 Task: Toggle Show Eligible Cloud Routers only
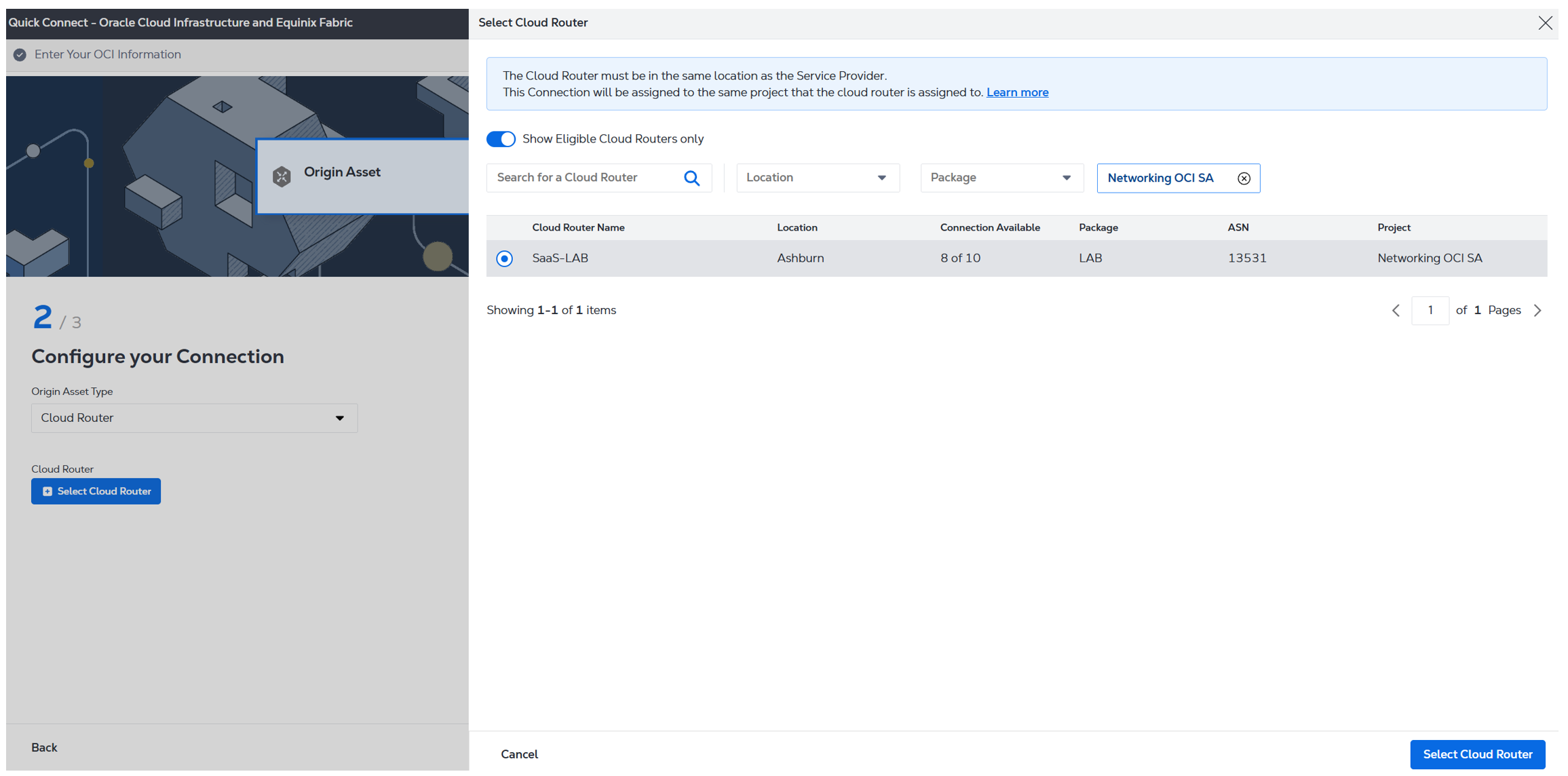tap(501, 139)
